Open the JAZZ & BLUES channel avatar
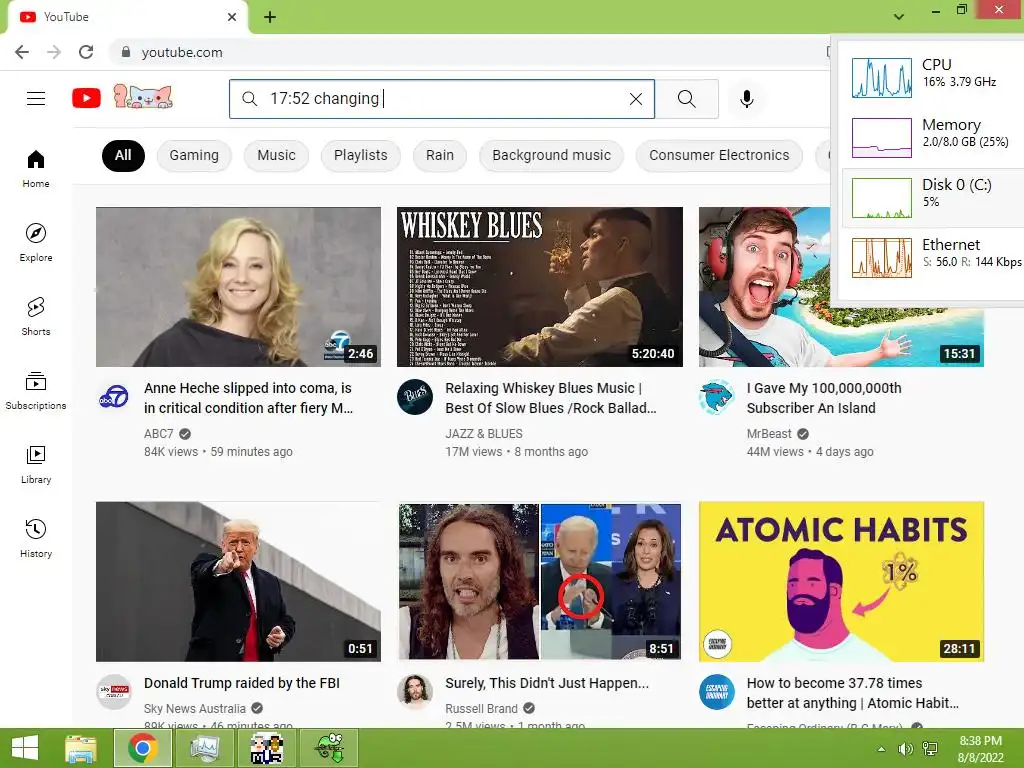This screenshot has height=768, width=1024. tap(415, 396)
